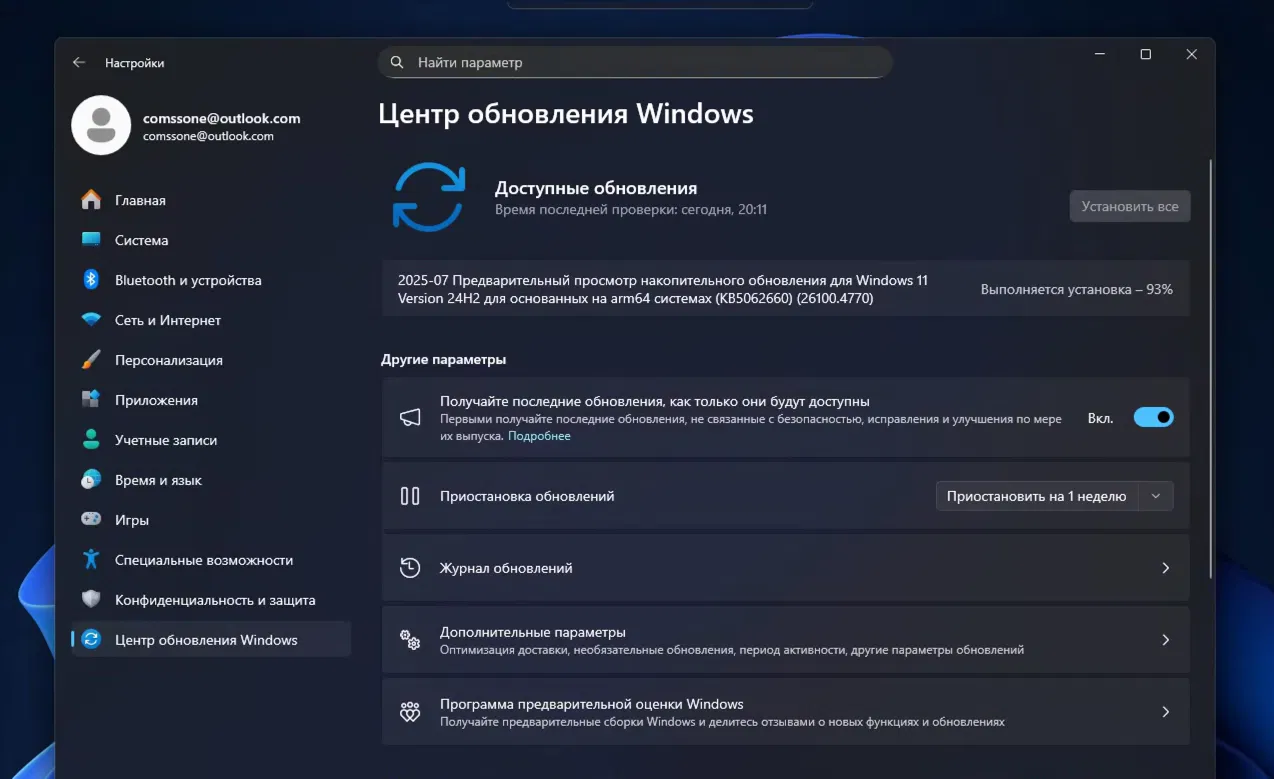Open the Игры settings section
This screenshot has width=1274, height=779.
(x=211, y=520)
